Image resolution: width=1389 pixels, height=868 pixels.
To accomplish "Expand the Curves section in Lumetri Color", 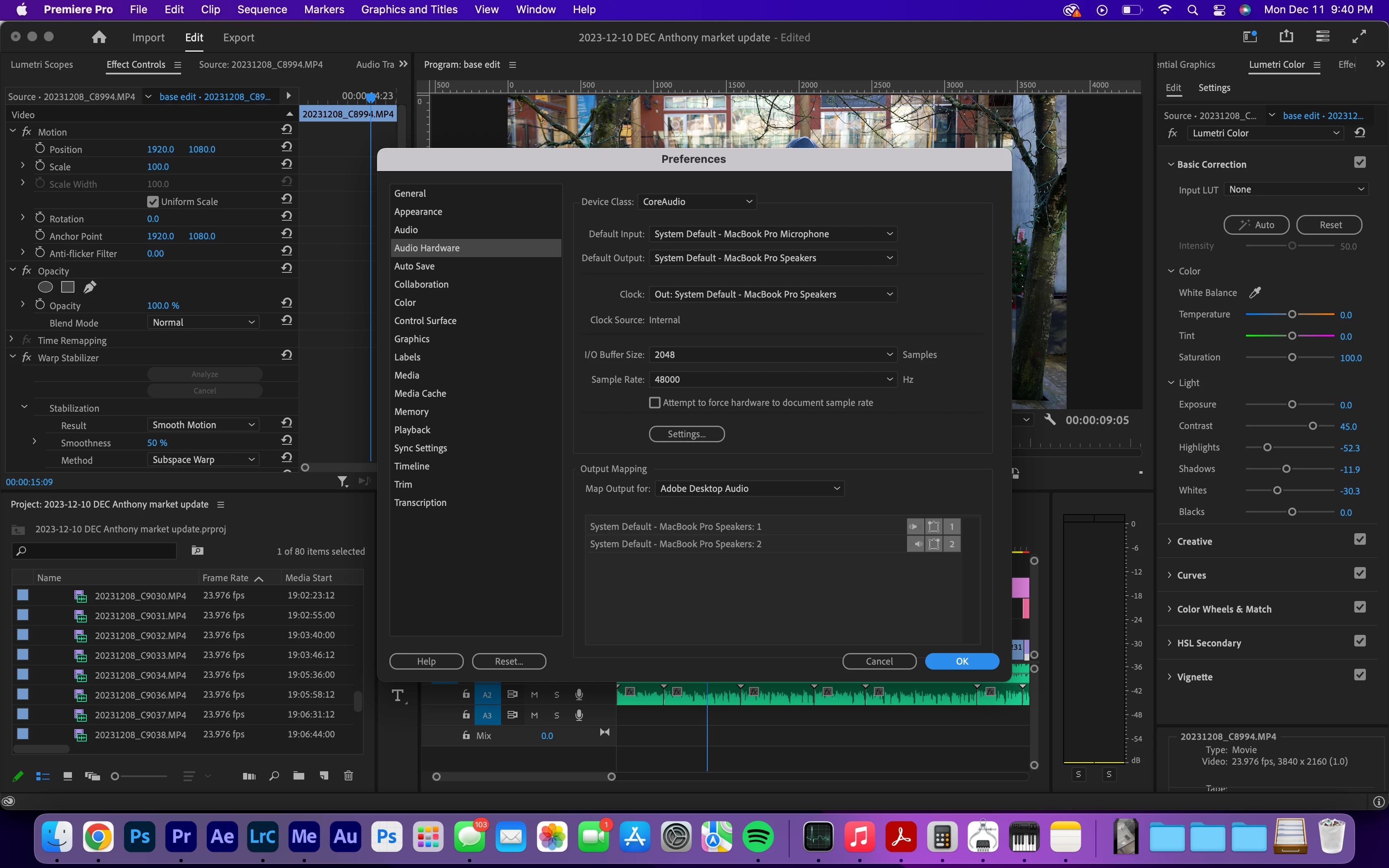I will pyautogui.click(x=1170, y=575).
